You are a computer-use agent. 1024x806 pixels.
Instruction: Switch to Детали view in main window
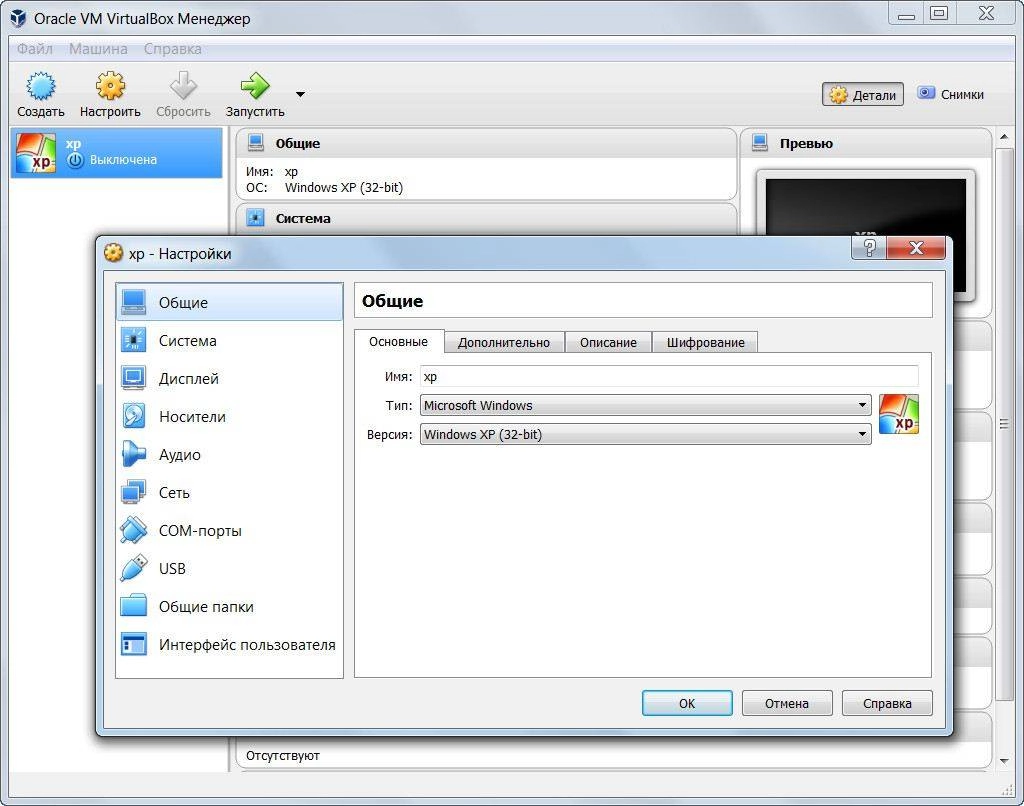pos(863,95)
